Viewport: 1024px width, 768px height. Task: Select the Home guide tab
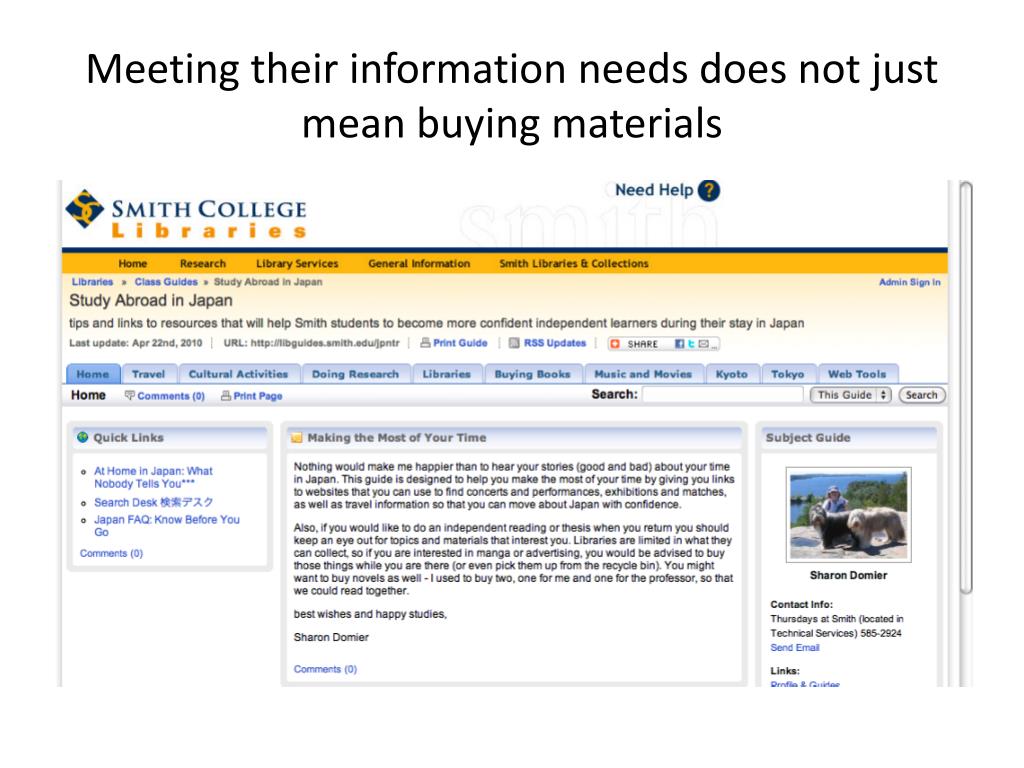(93, 374)
